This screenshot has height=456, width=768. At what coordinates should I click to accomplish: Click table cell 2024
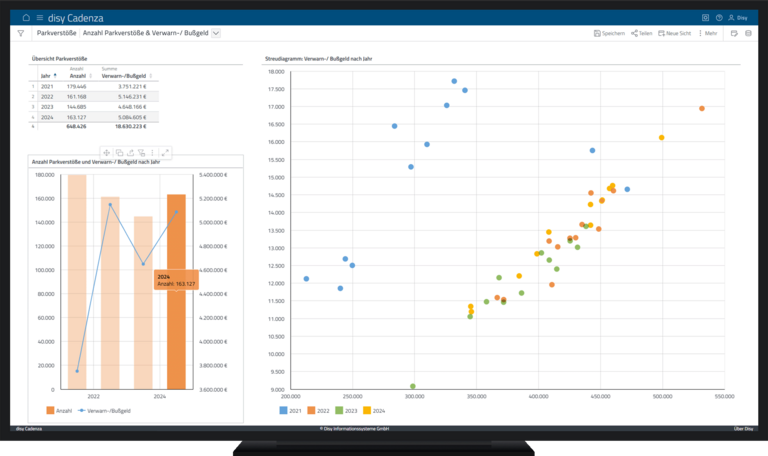[47, 118]
